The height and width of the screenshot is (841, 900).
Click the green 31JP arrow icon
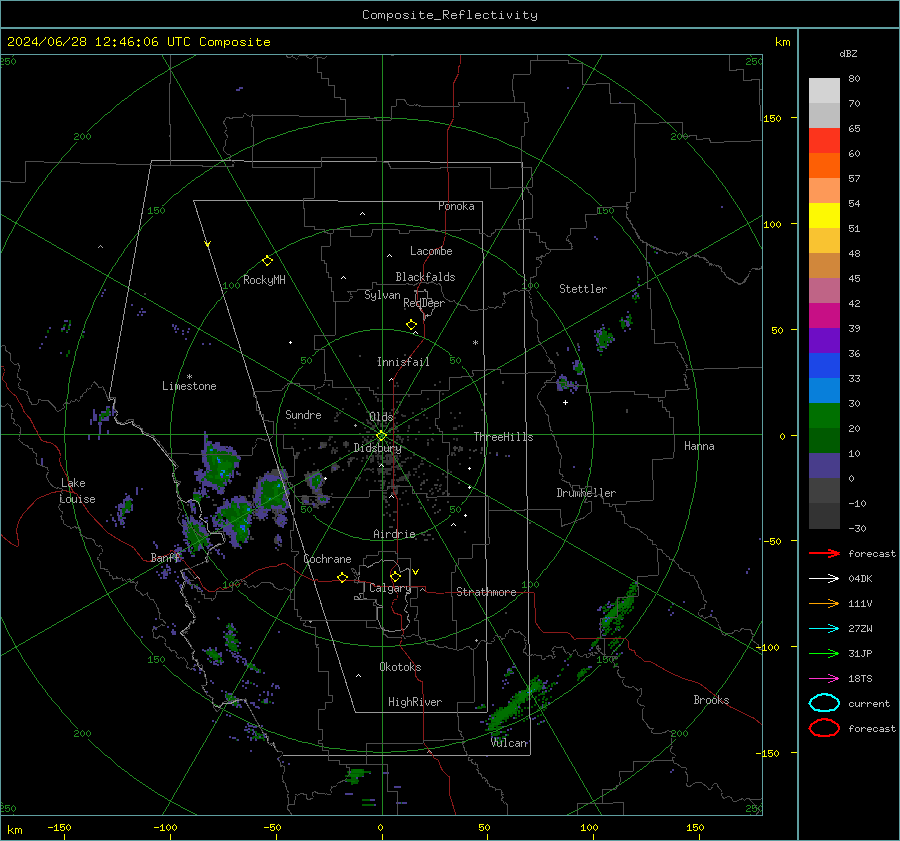click(x=824, y=653)
